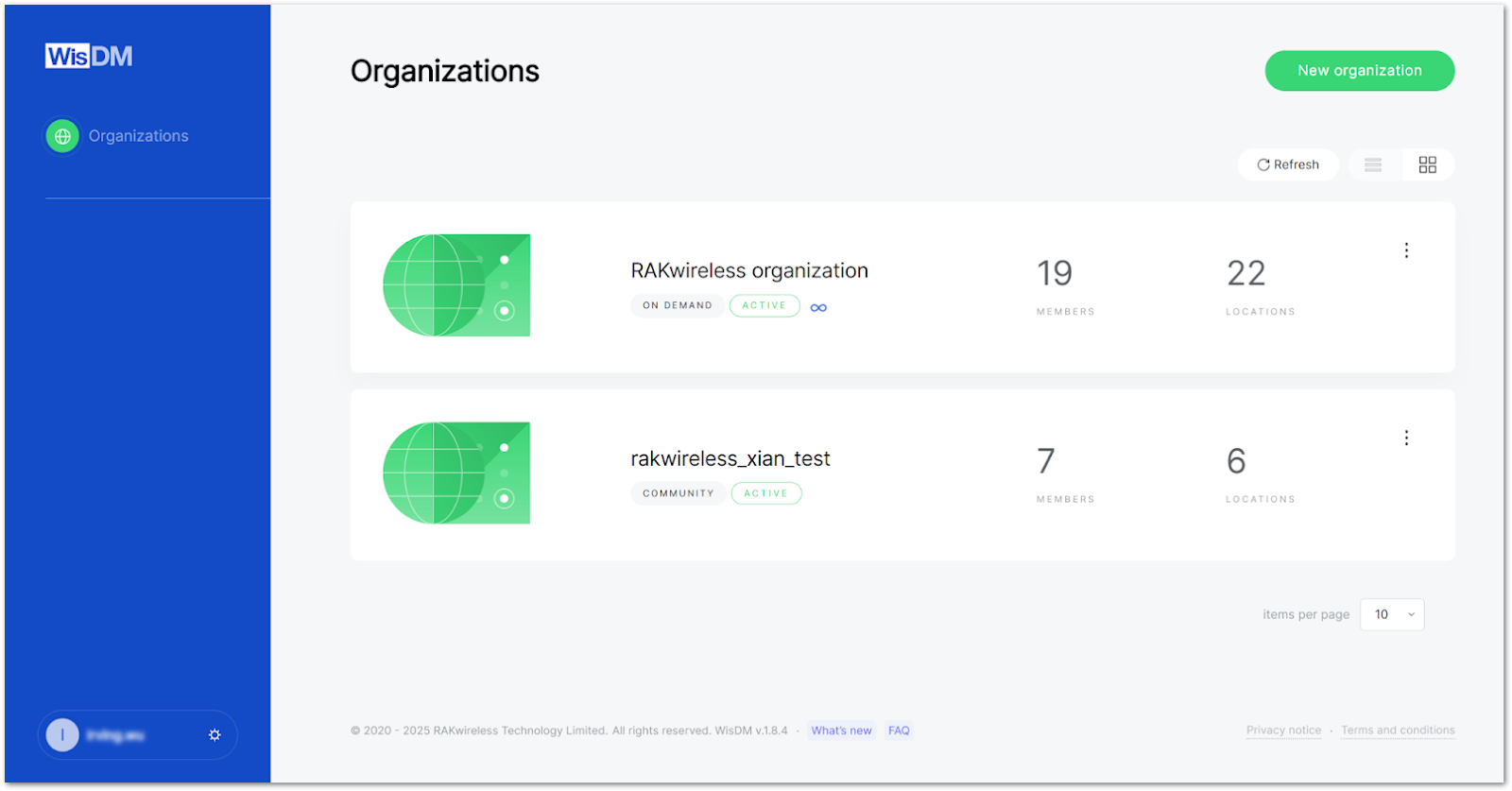Open the Terms and conditions link

click(x=1398, y=731)
